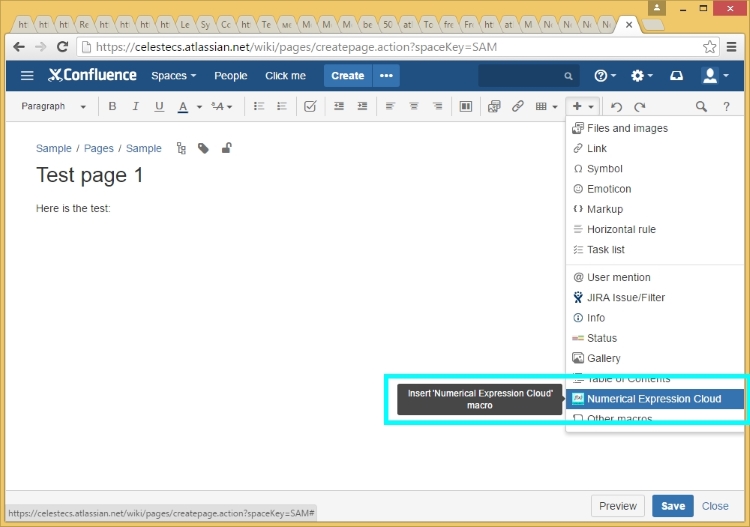Choose User mention in insert menu
This screenshot has width=750, height=527.
pyautogui.click(x=654, y=277)
